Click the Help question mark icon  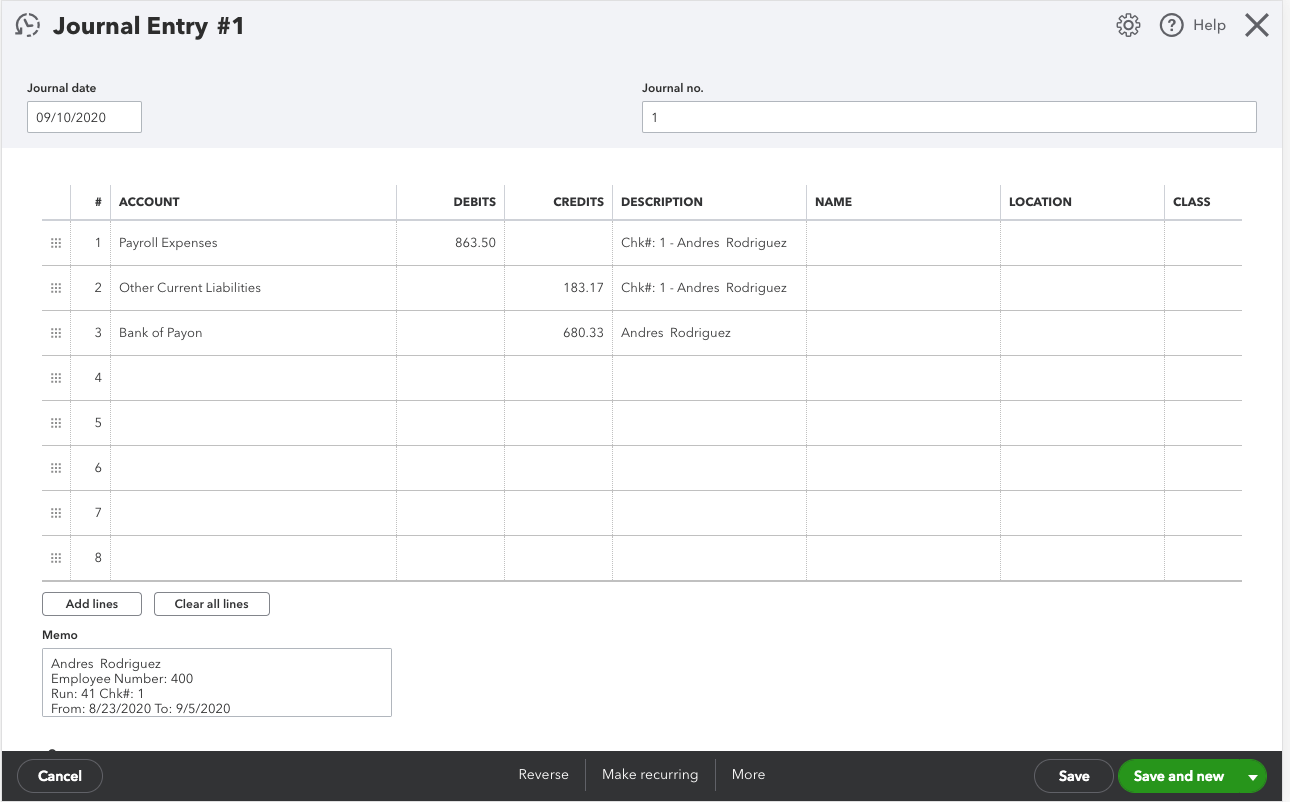1172,24
